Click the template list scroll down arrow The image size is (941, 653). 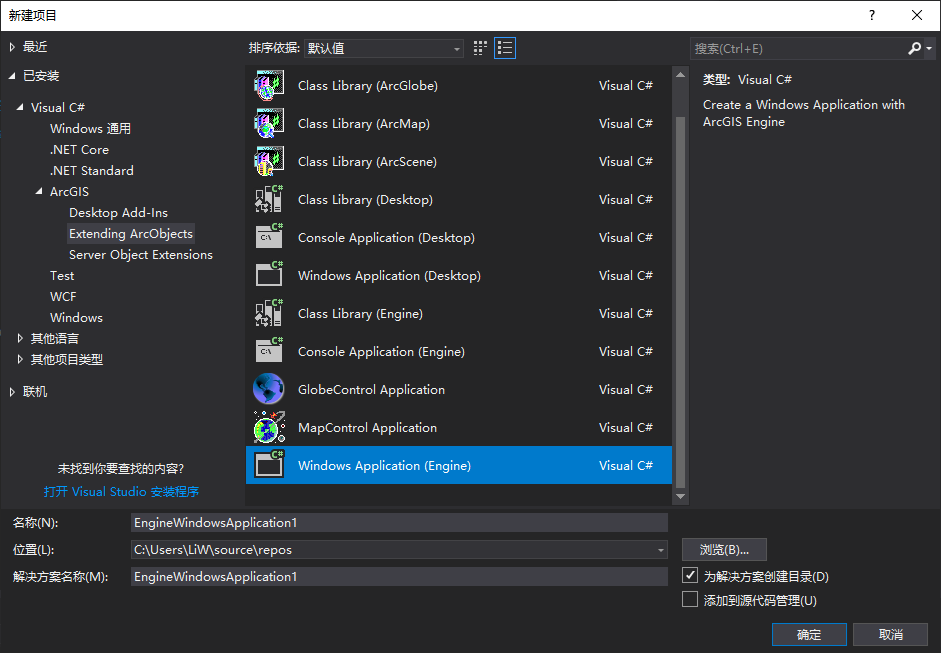pos(680,496)
